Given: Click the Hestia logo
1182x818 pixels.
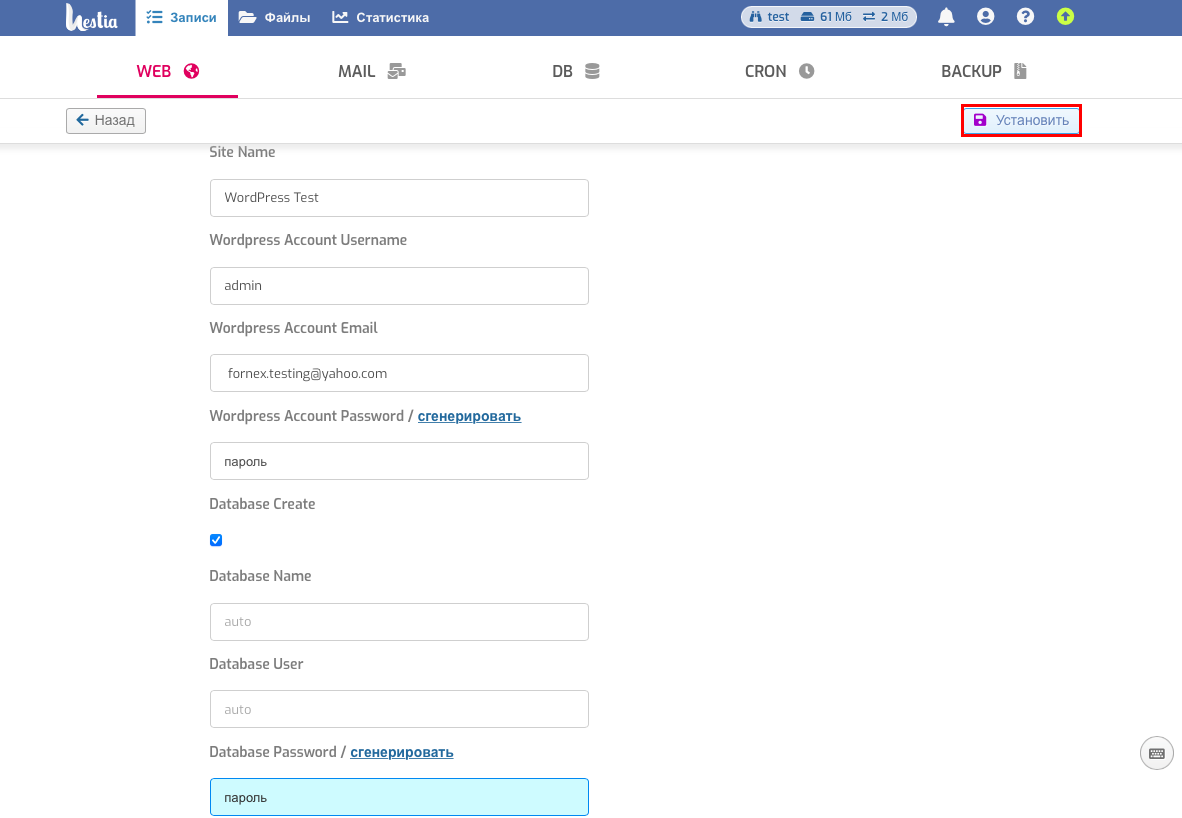Looking at the screenshot, I should pos(91,17).
